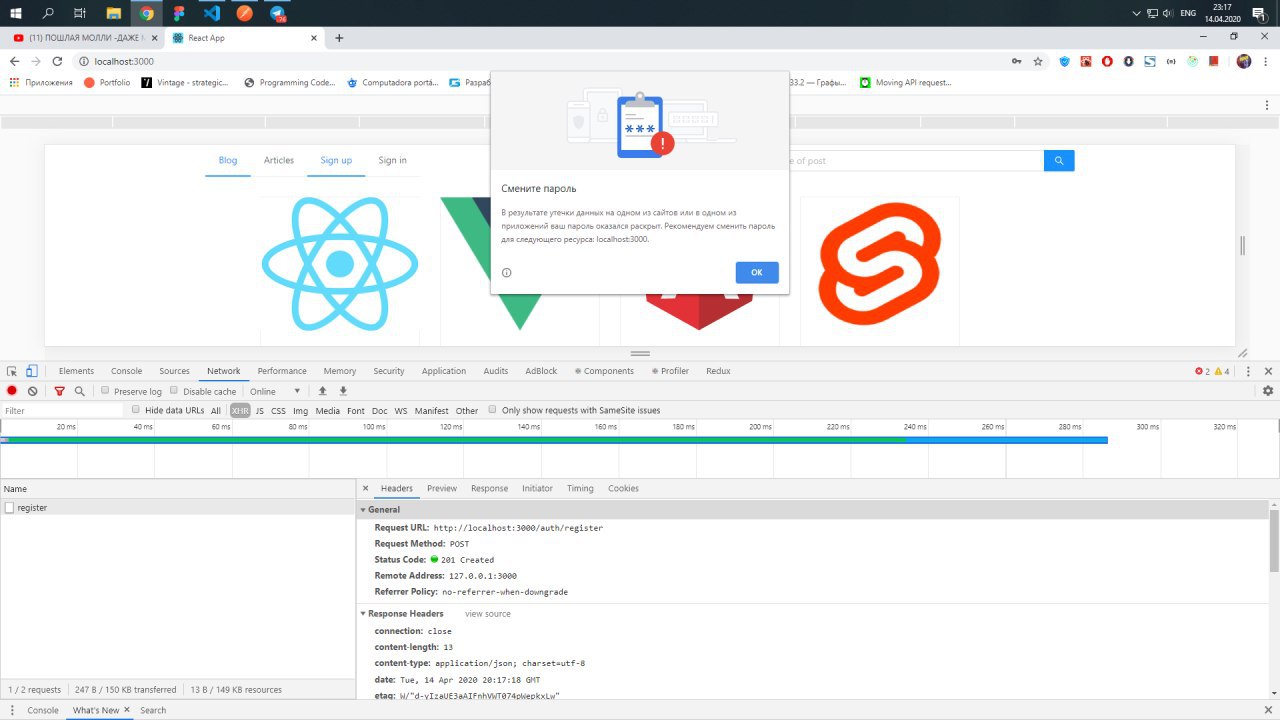The image size is (1280, 720).
Task: Open the Response tab of the request
Action: [x=489, y=488]
